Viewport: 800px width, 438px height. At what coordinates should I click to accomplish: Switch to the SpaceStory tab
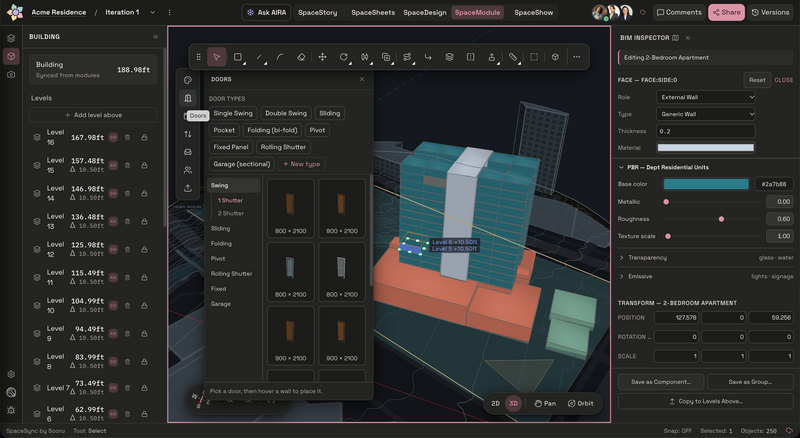(317, 12)
